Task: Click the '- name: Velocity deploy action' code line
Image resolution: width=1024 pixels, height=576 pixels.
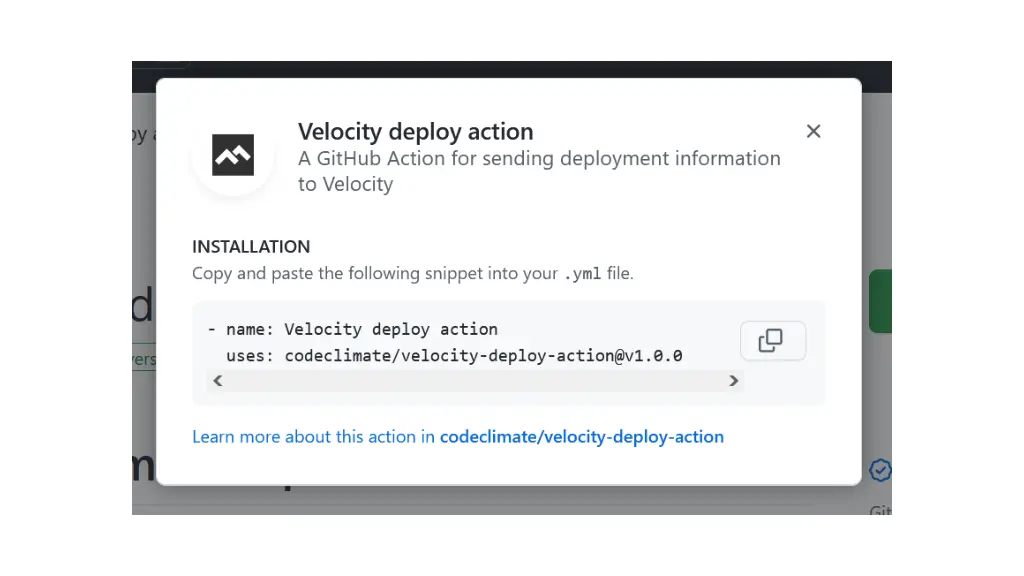Action: click(353, 329)
